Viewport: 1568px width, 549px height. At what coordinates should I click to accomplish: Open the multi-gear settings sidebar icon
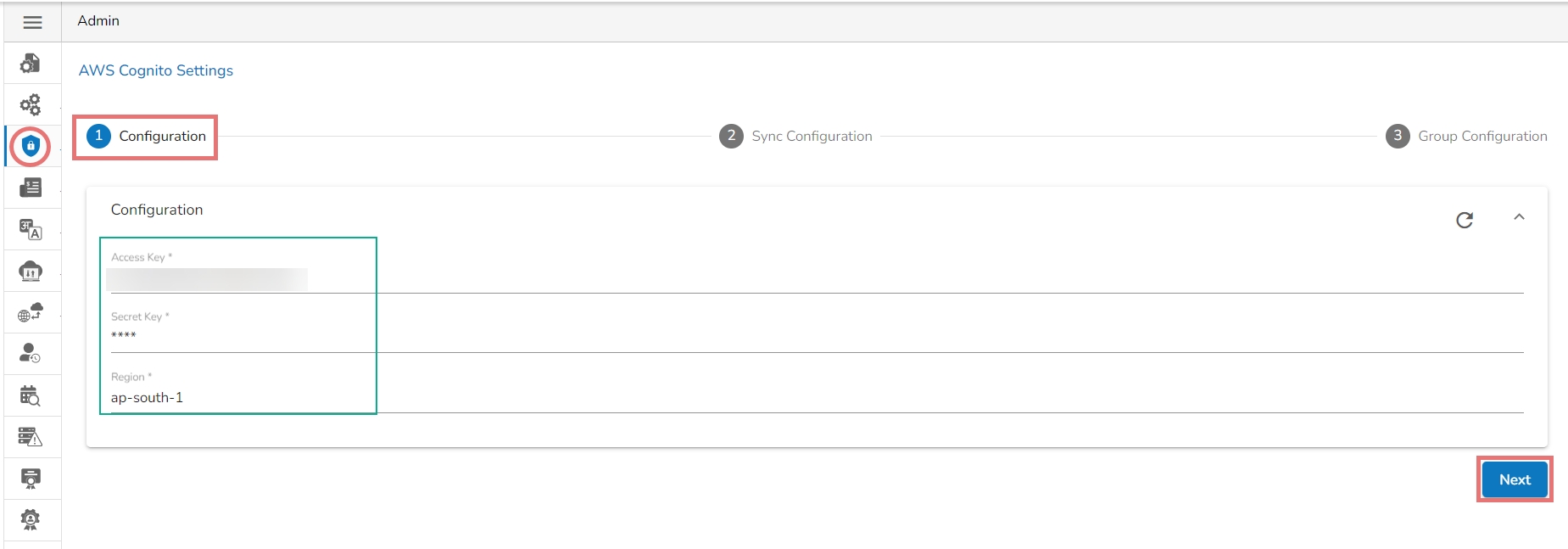(x=31, y=104)
